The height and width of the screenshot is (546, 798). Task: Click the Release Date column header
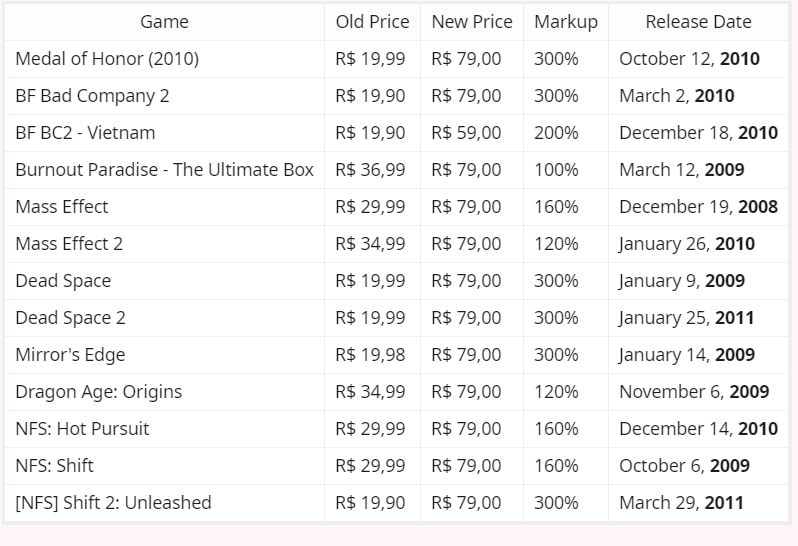(698, 22)
